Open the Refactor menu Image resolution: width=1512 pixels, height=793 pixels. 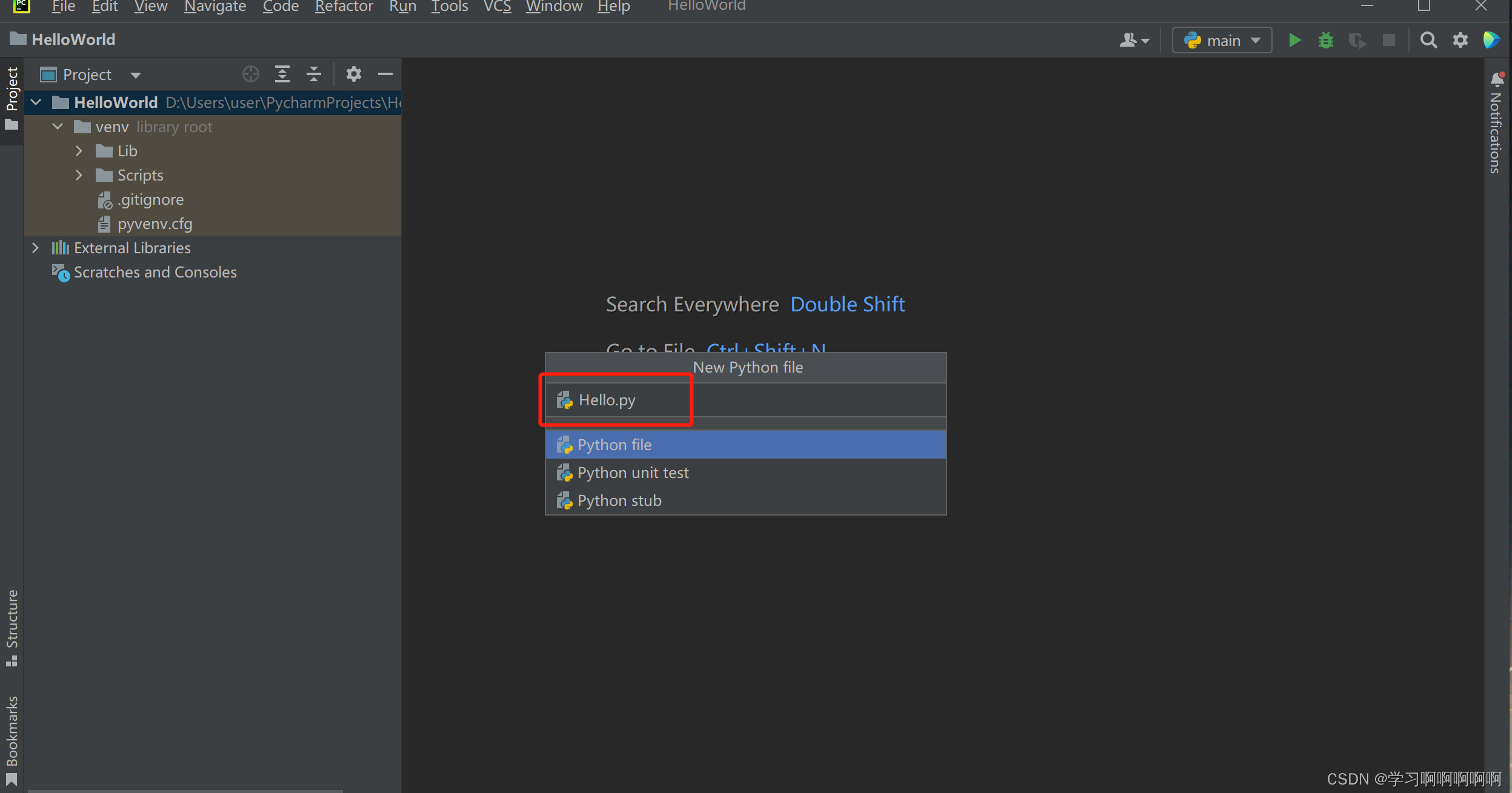(344, 7)
